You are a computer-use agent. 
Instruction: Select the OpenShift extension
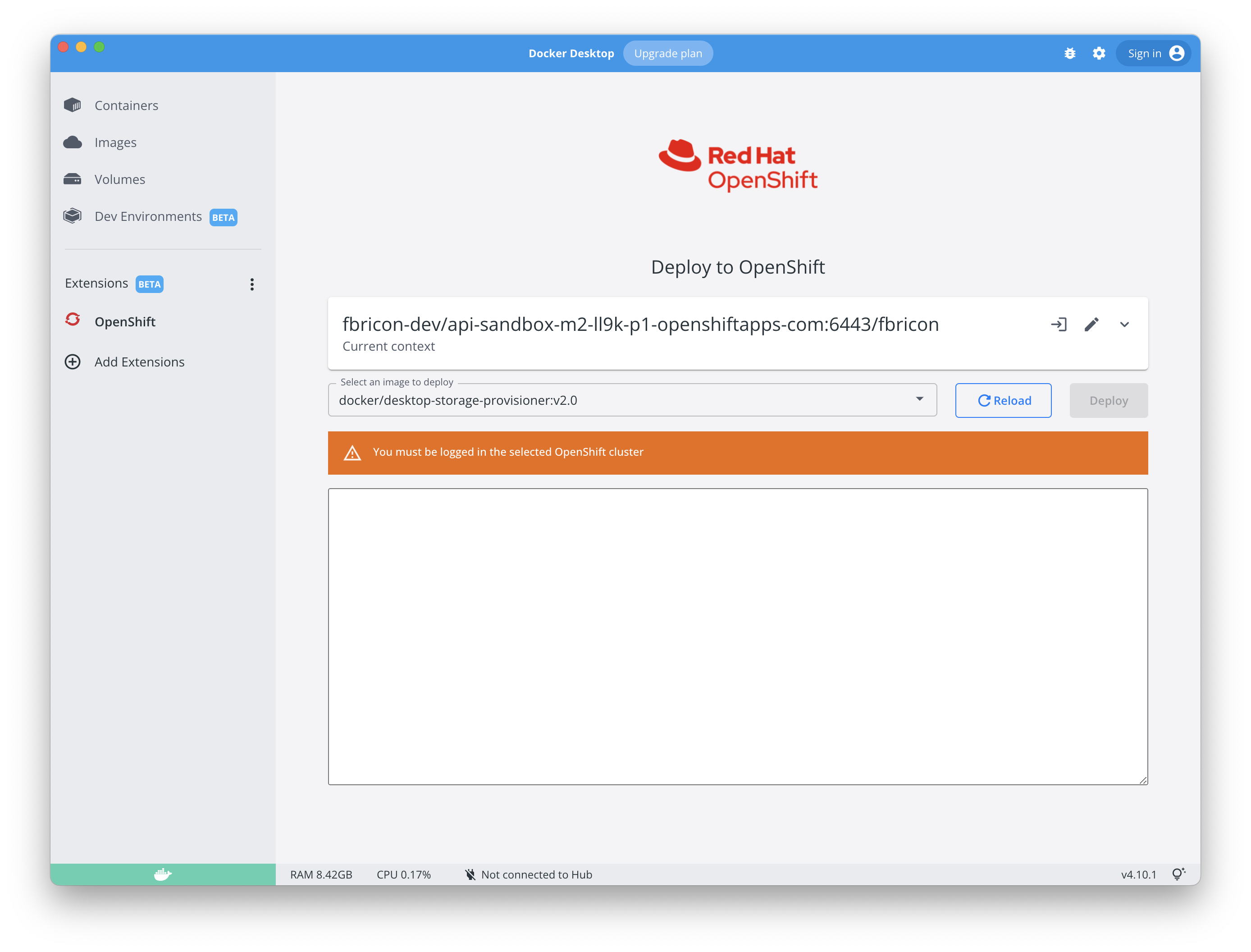point(125,321)
